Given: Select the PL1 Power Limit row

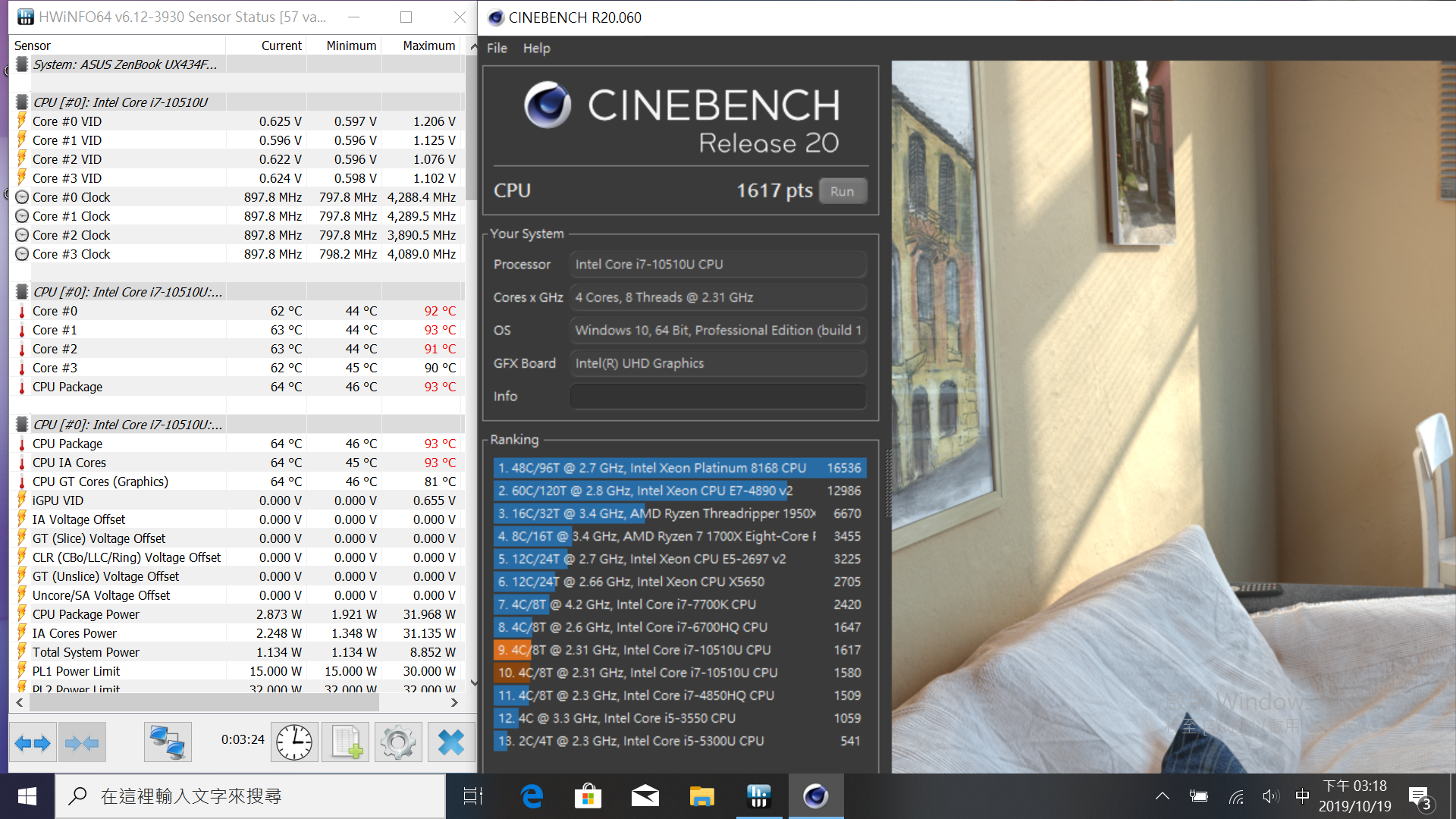Looking at the screenshot, I should point(236,671).
